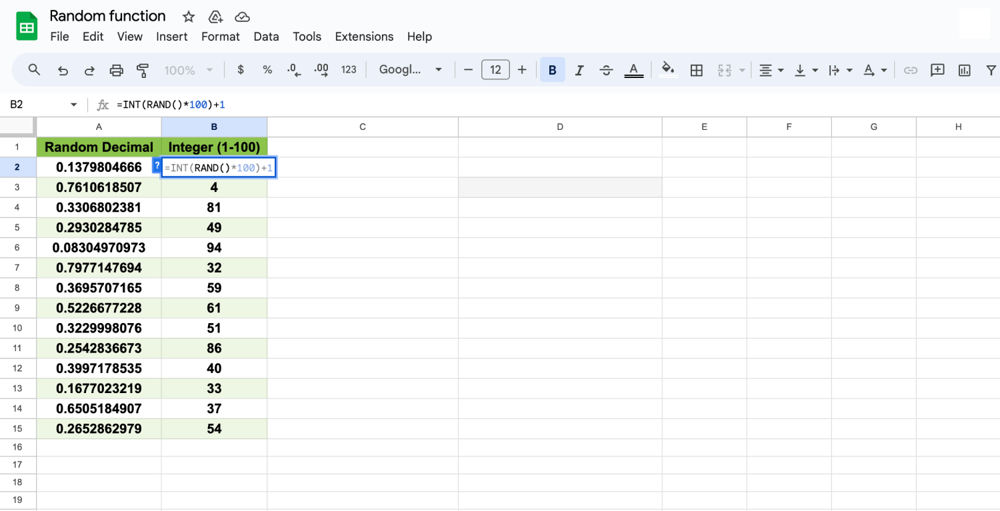Select the cell containing 0.7610618507
The width and height of the screenshot is (1000, 511).
coord(99,187)
